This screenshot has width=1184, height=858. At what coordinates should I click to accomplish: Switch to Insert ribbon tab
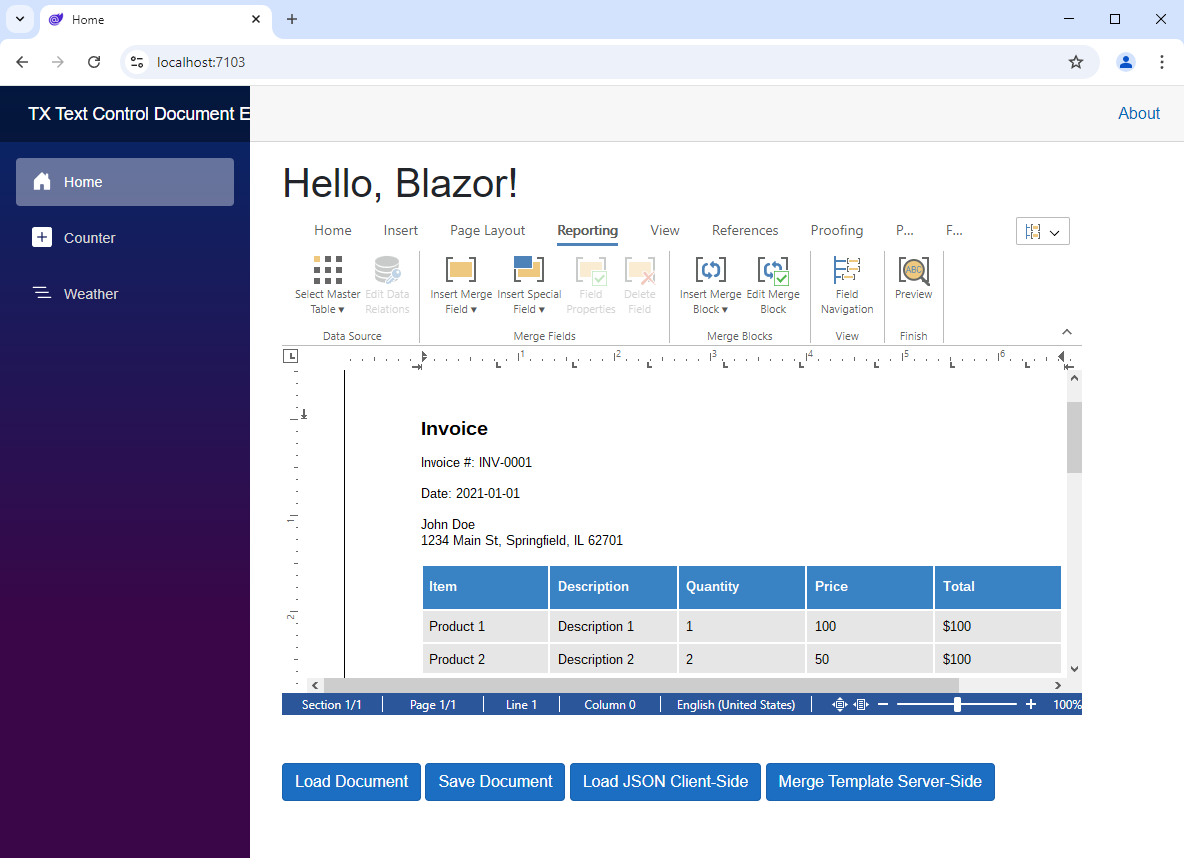400,230
